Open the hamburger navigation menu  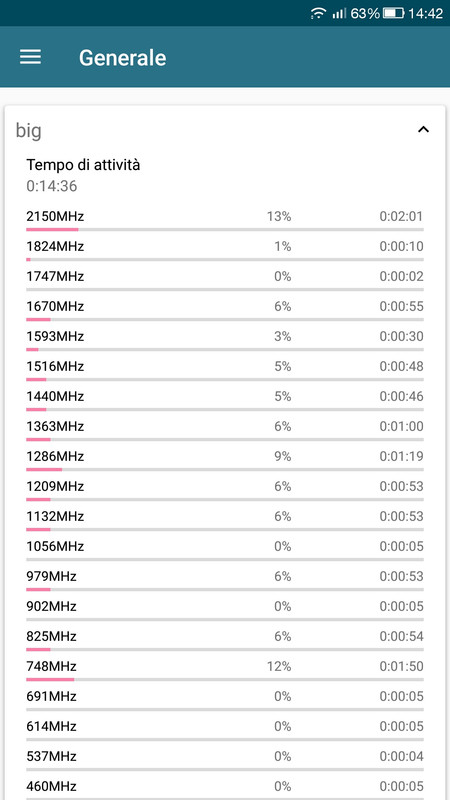click(x=31, y=57)
